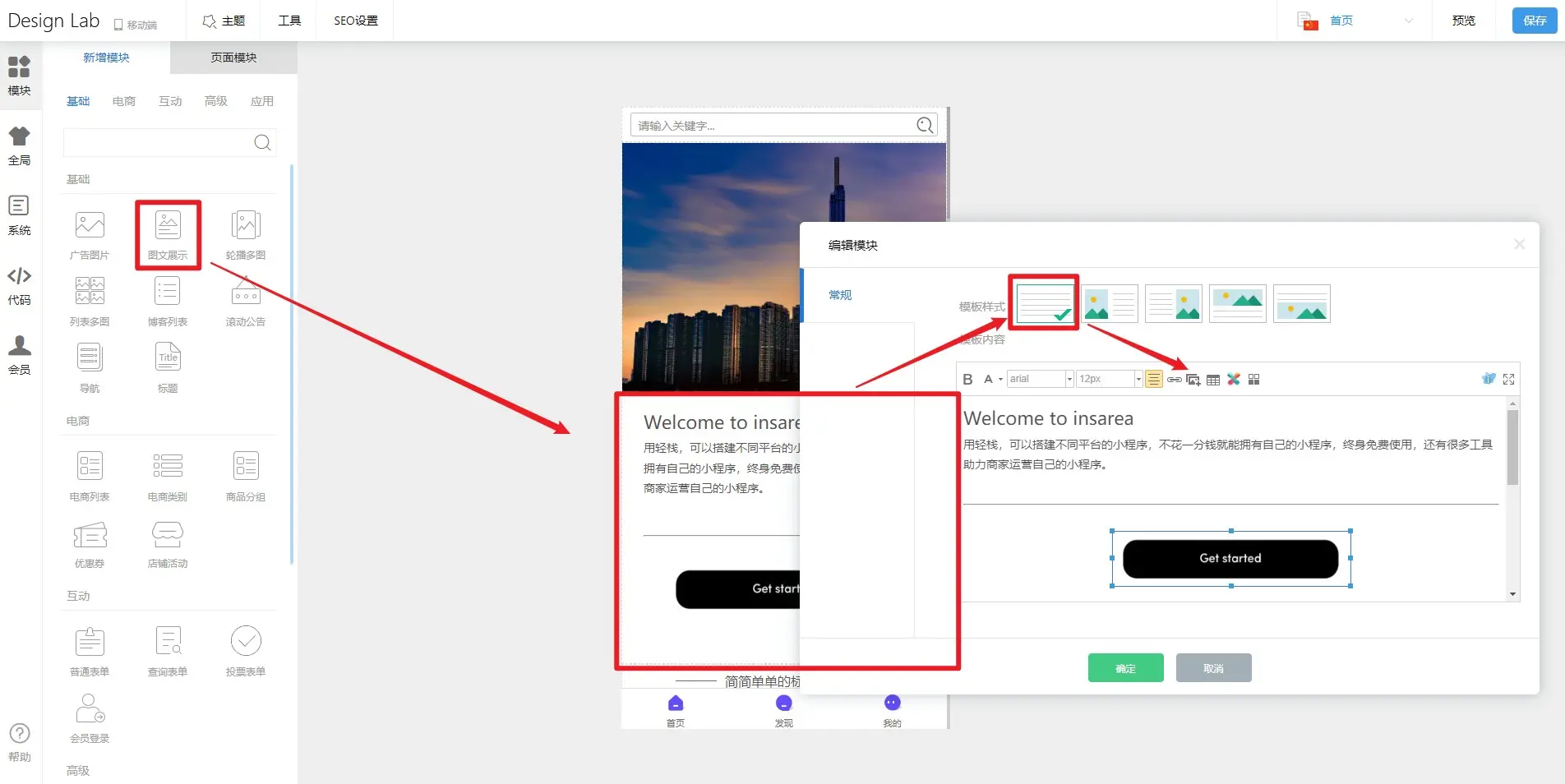Image resolution: width=1565 pixels, height=784 pixels.
Task: Select the 轮播多图 carousel module
Action: point(246,233)
